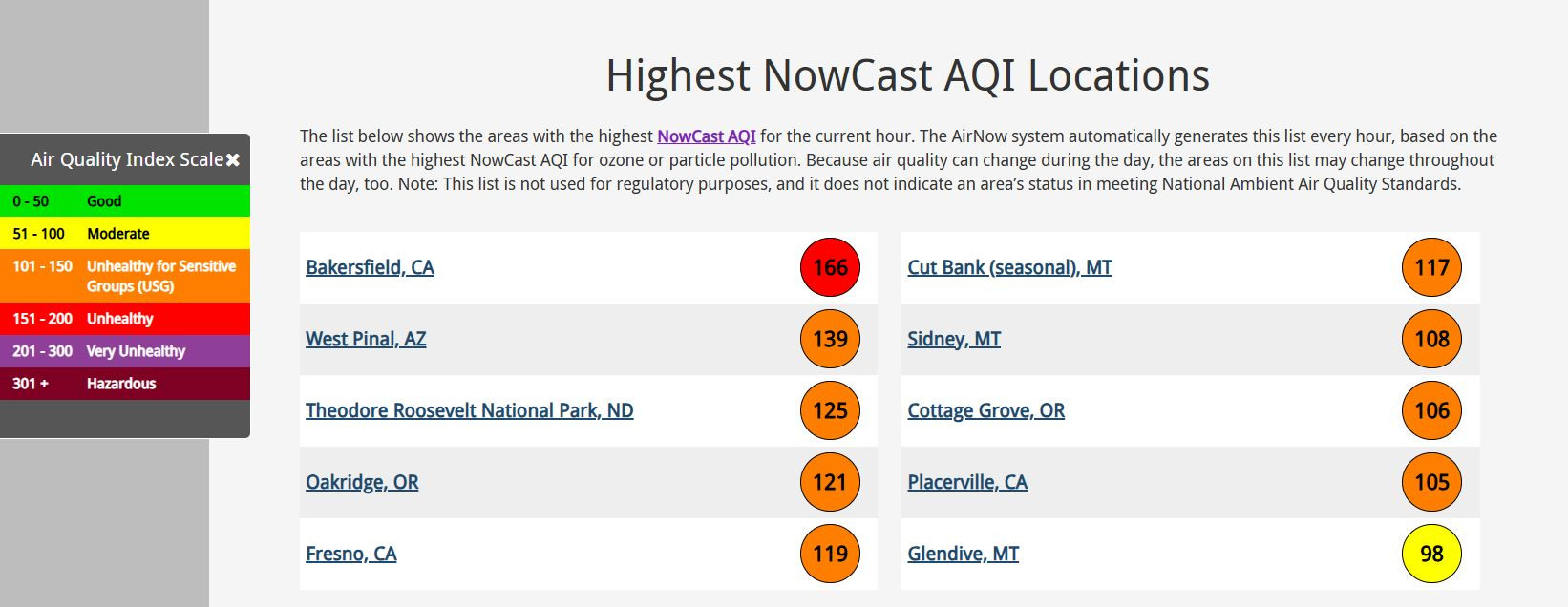This screenshot has width=1568, height=607.
Task: Select the purple Very Unhealthy scale row
Action: [125, 351]
